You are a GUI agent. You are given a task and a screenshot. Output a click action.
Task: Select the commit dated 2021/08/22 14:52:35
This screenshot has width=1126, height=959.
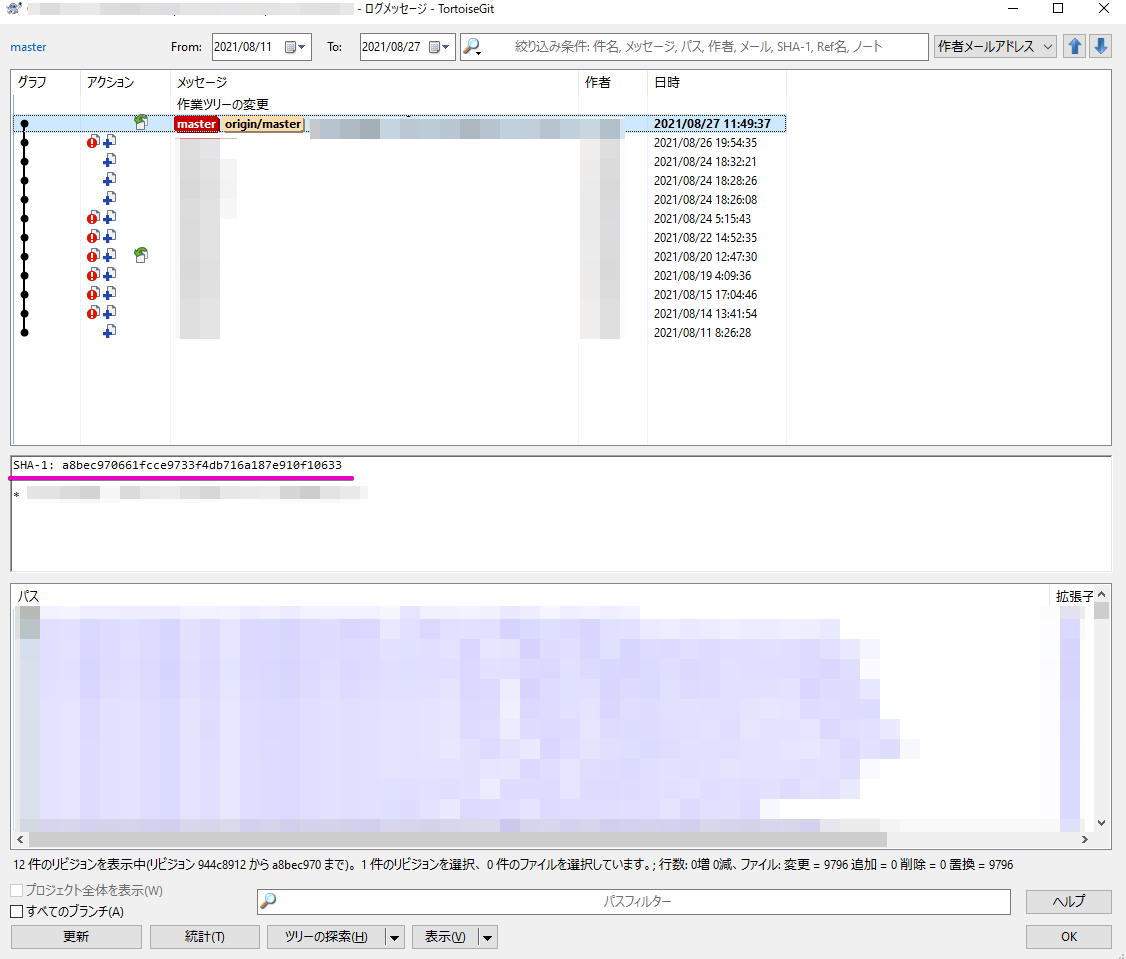399,238
